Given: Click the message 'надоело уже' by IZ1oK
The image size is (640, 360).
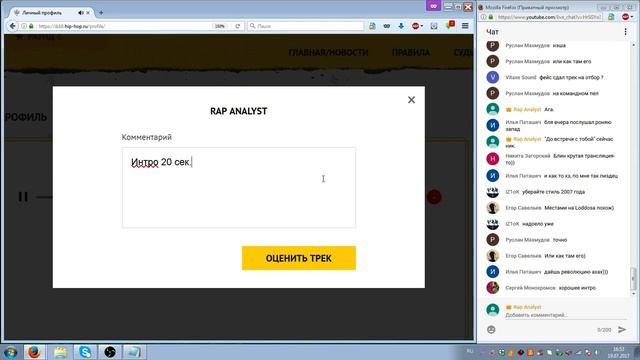Looking at the screenshot, I should (x=538, y=224).
